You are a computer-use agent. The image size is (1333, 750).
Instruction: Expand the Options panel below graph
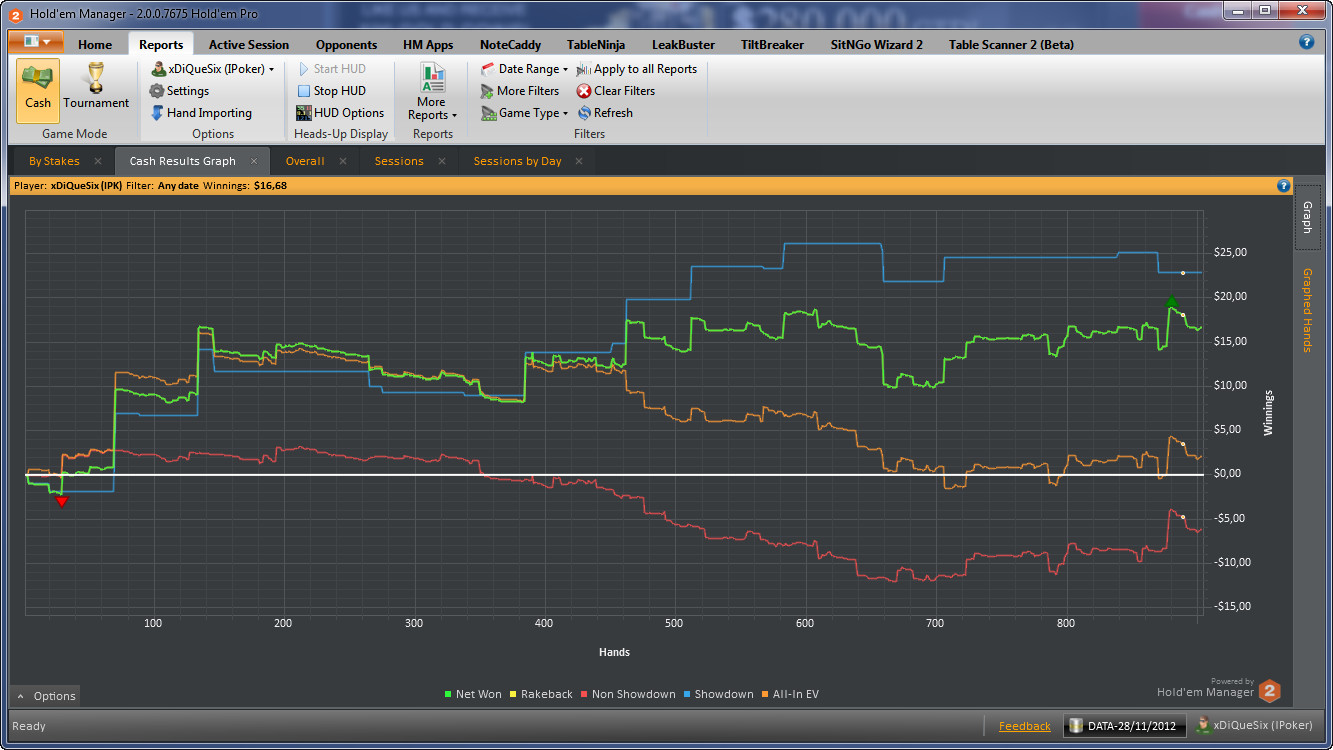[x=44, y=696]
